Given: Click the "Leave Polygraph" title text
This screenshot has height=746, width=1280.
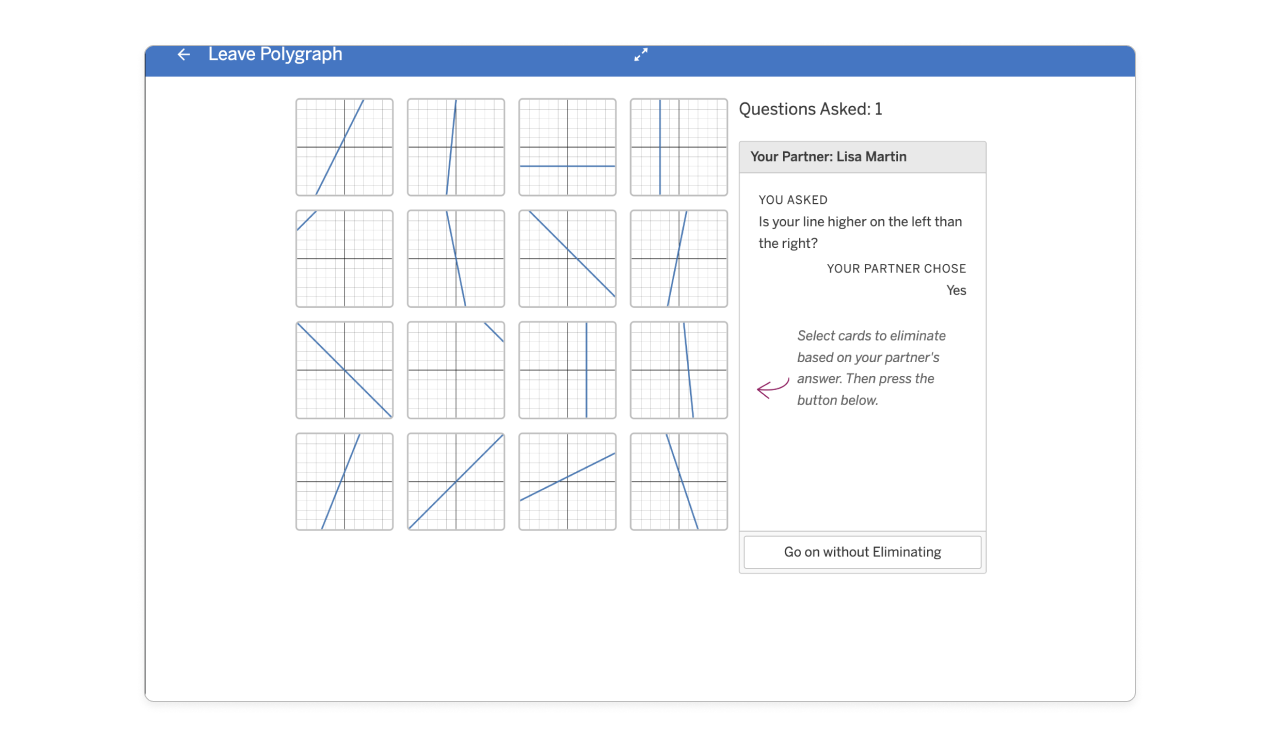Looking at the screenshot, I should (x=275, y=54).
